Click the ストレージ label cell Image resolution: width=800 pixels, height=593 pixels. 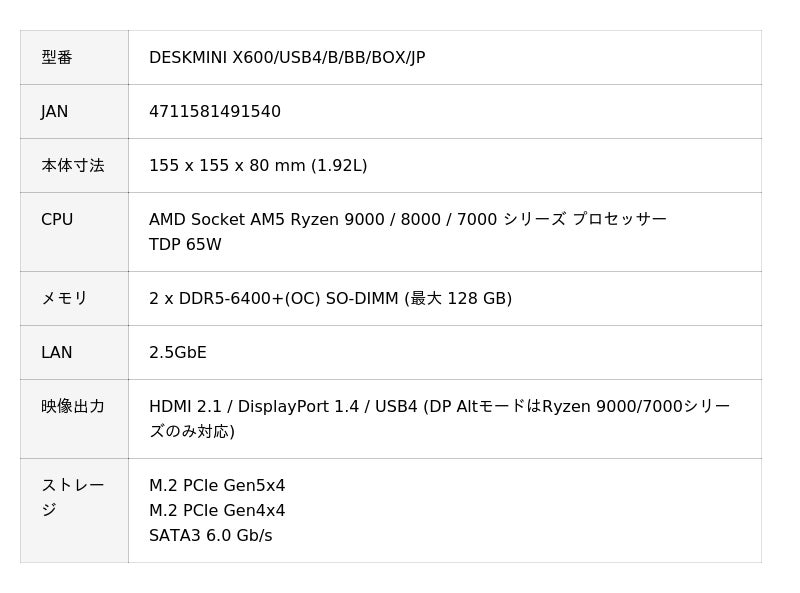(72, 497)
